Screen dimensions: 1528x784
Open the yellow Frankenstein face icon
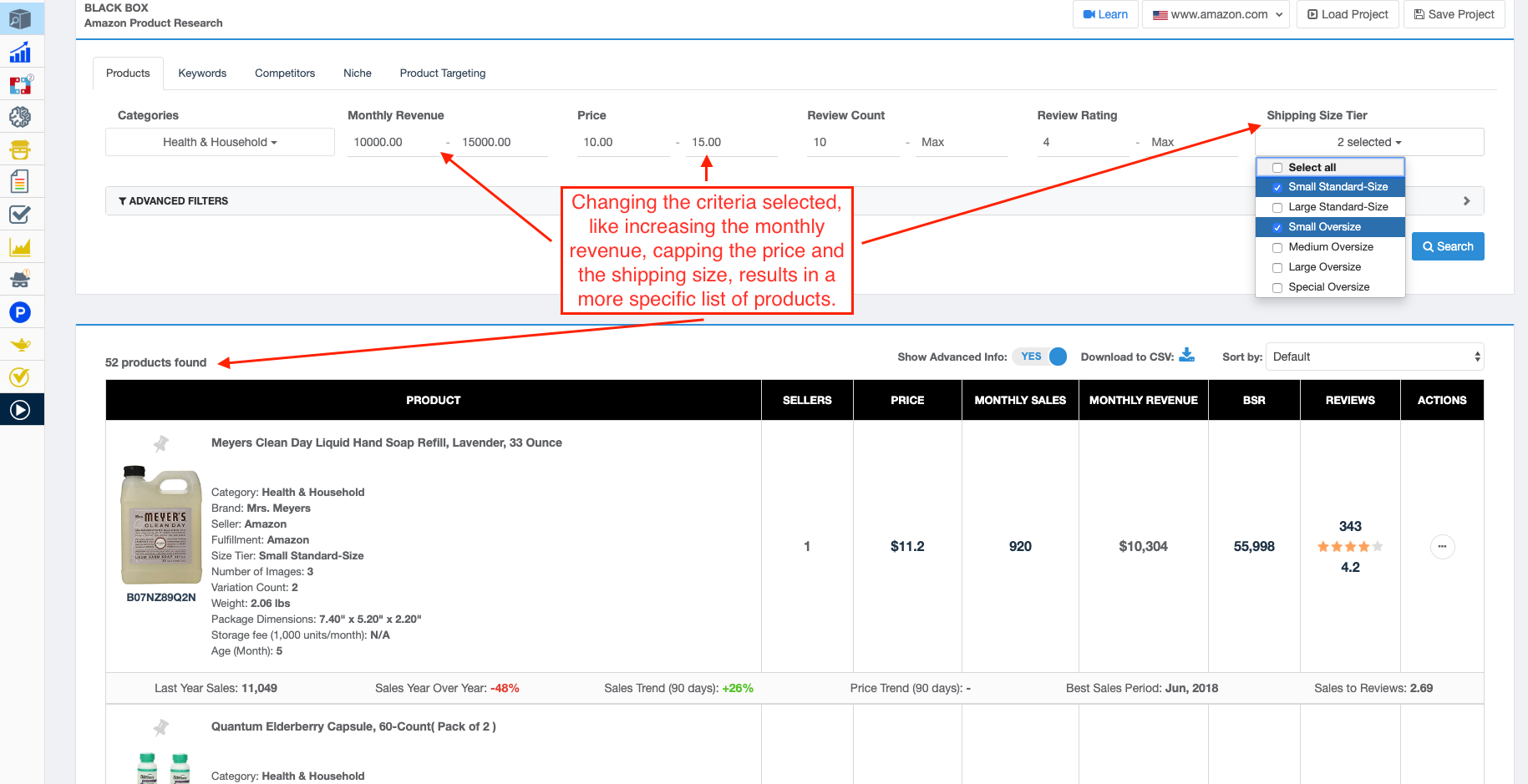[20, 149]
